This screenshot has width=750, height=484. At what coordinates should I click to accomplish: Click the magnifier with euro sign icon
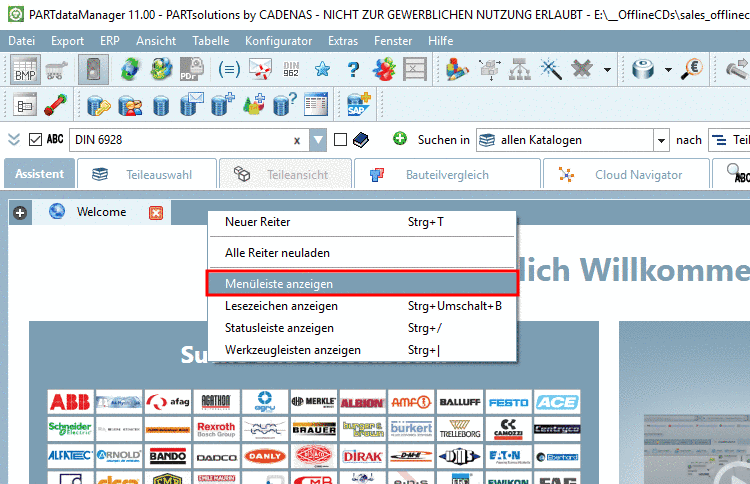[692, 69]
